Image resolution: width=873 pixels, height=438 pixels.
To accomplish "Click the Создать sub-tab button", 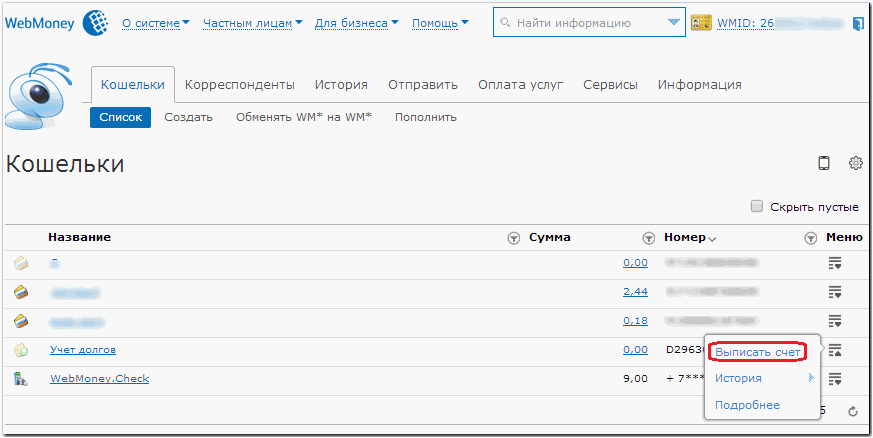I will coord(188,117).
